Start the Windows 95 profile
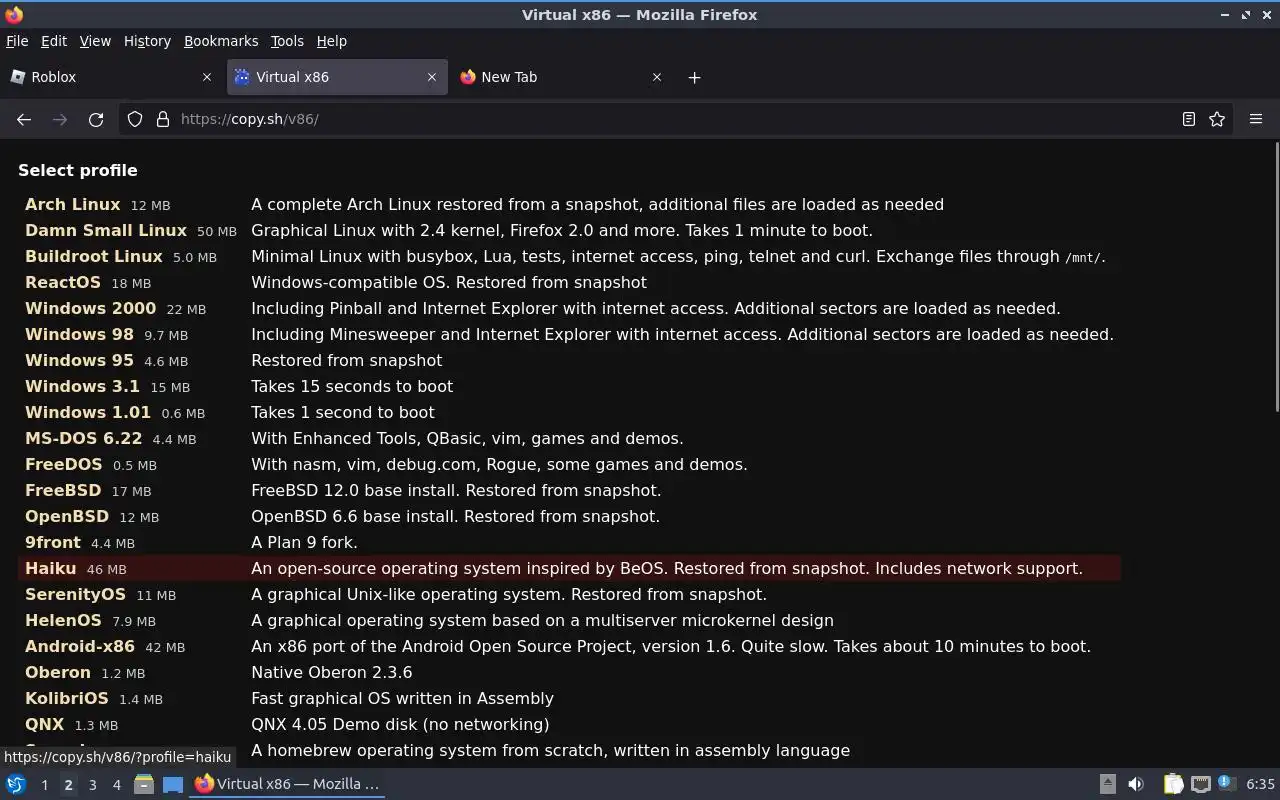This screenshot has width=1280, height=800. coord(79,360)
